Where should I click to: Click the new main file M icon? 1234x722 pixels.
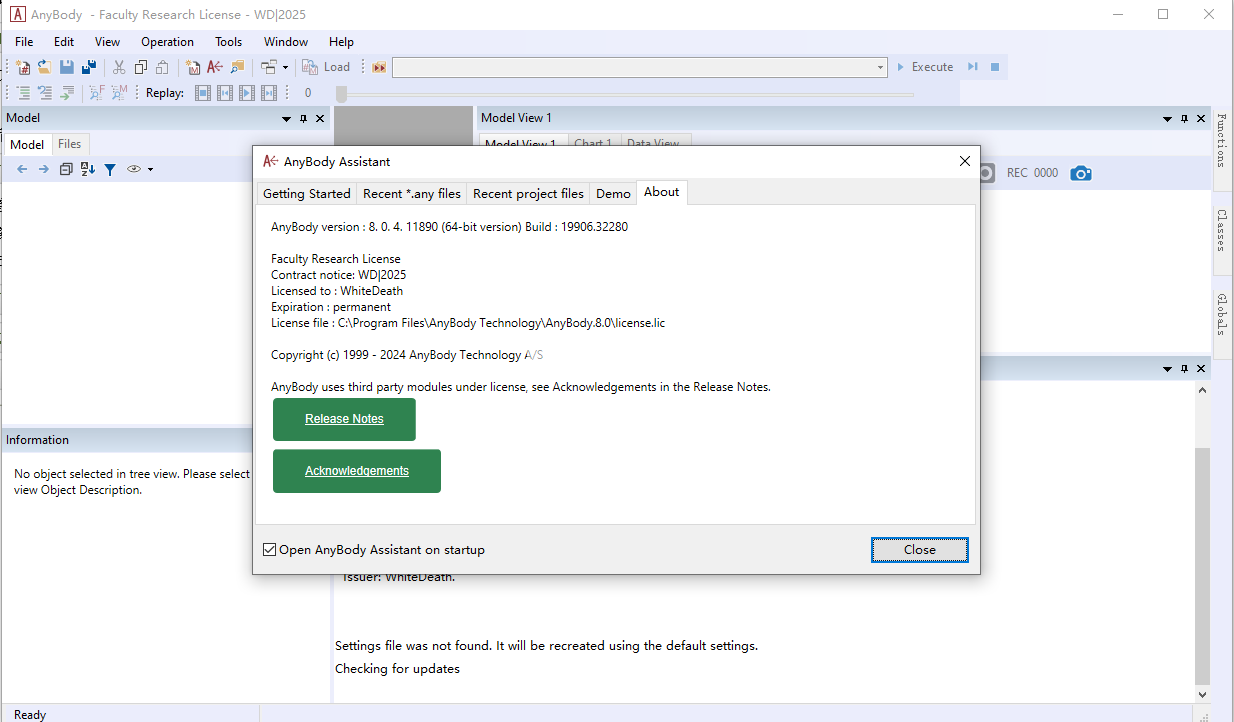tap(192, 67)
